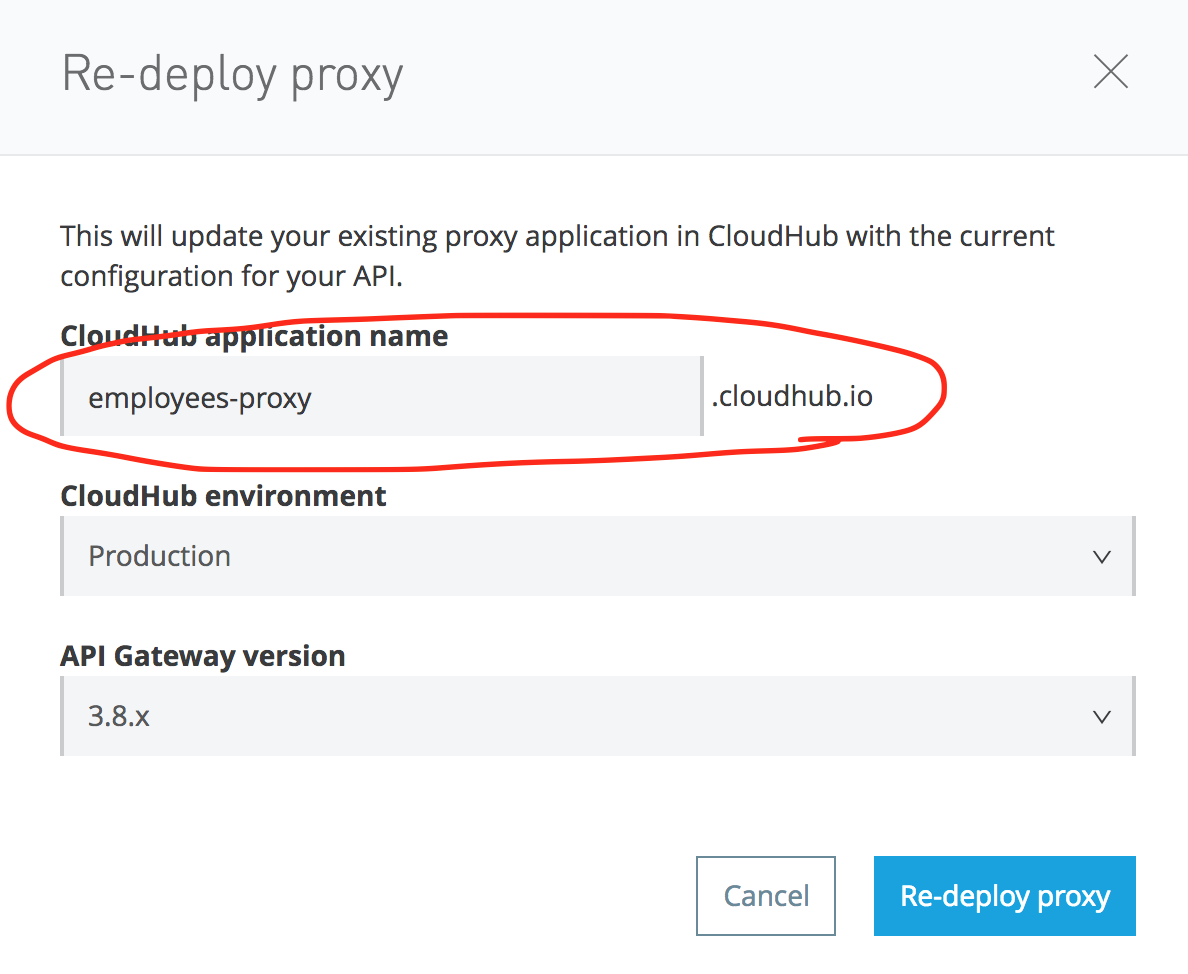Close the Re-deploy proxy dialog
The width and height of the screenshot is (1188, 974).
[x=1110, y=73]
